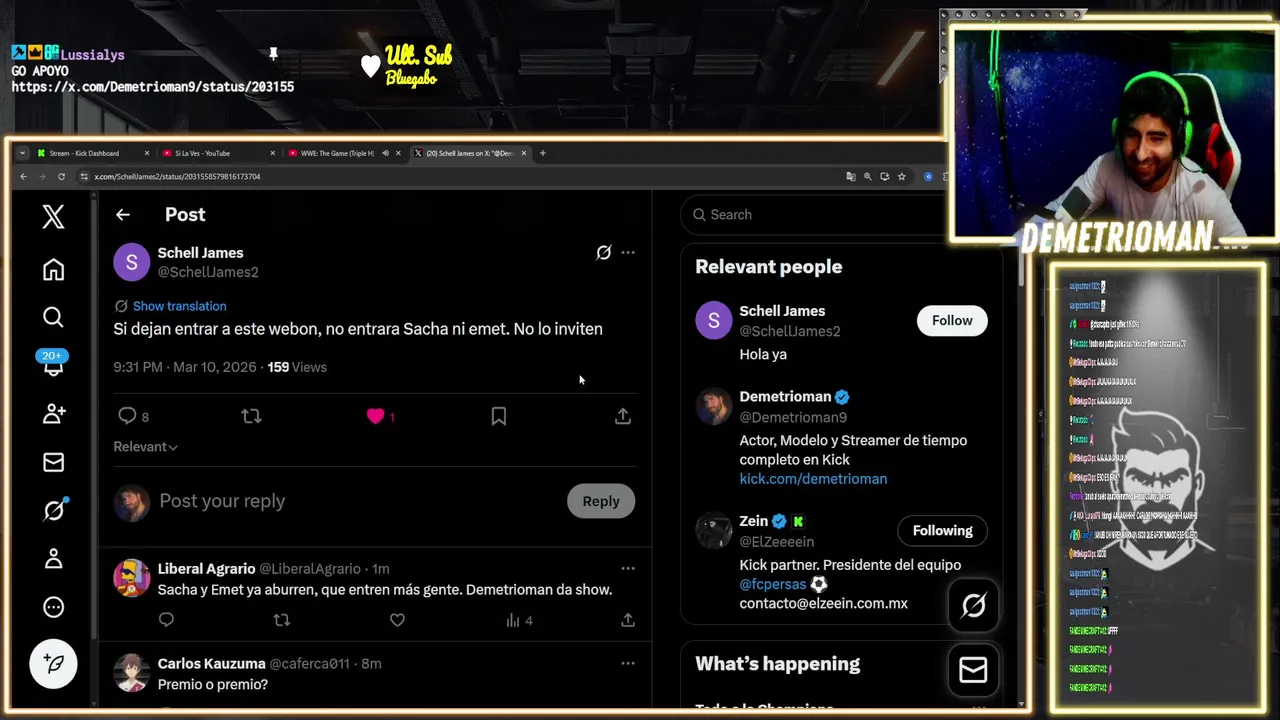This screenshot has width=1280, height=720.
Task: Open Notifications bell with 20+ badge
Action: tap(53, 364)
